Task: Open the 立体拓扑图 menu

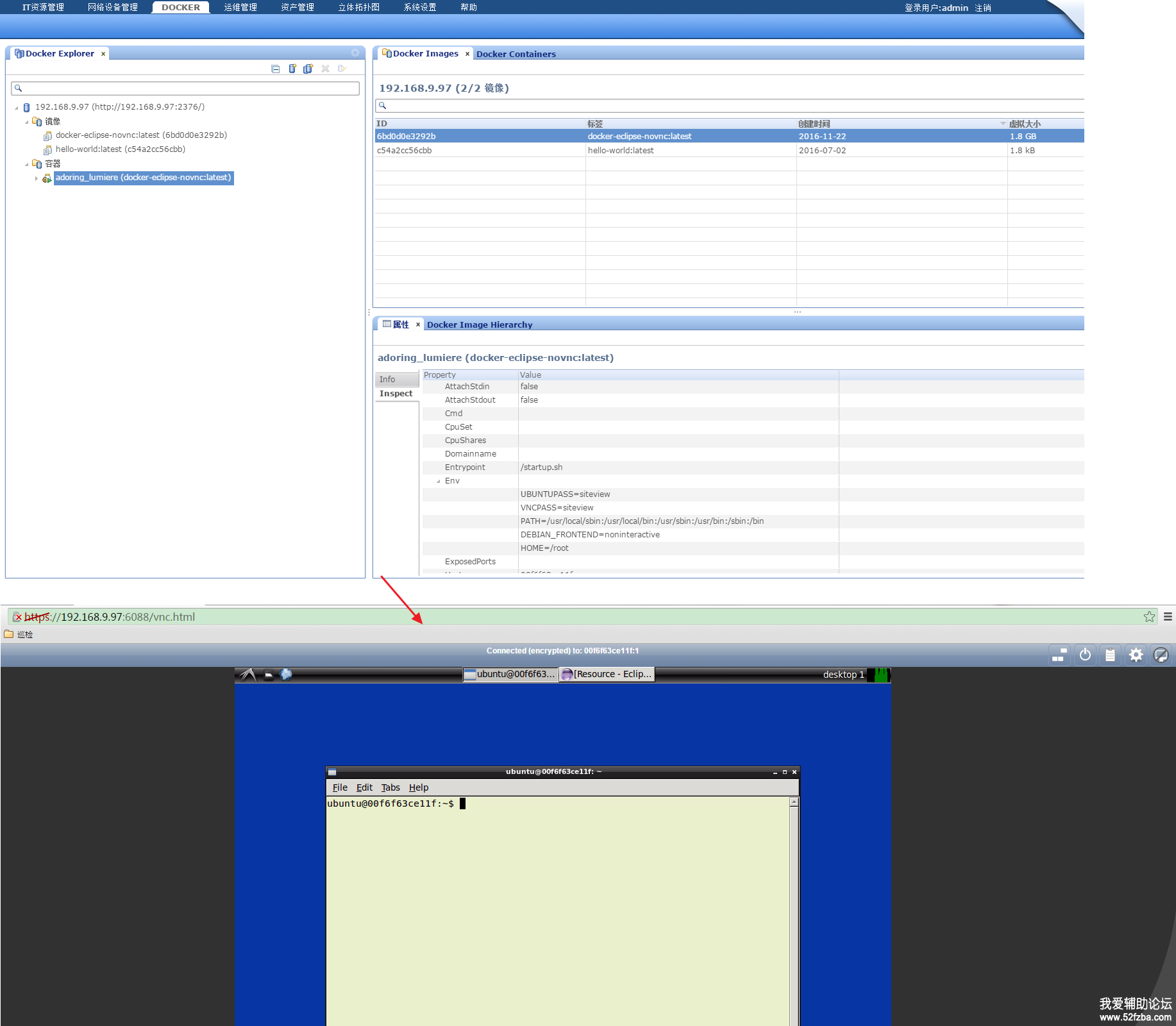Action: point(359,8)
